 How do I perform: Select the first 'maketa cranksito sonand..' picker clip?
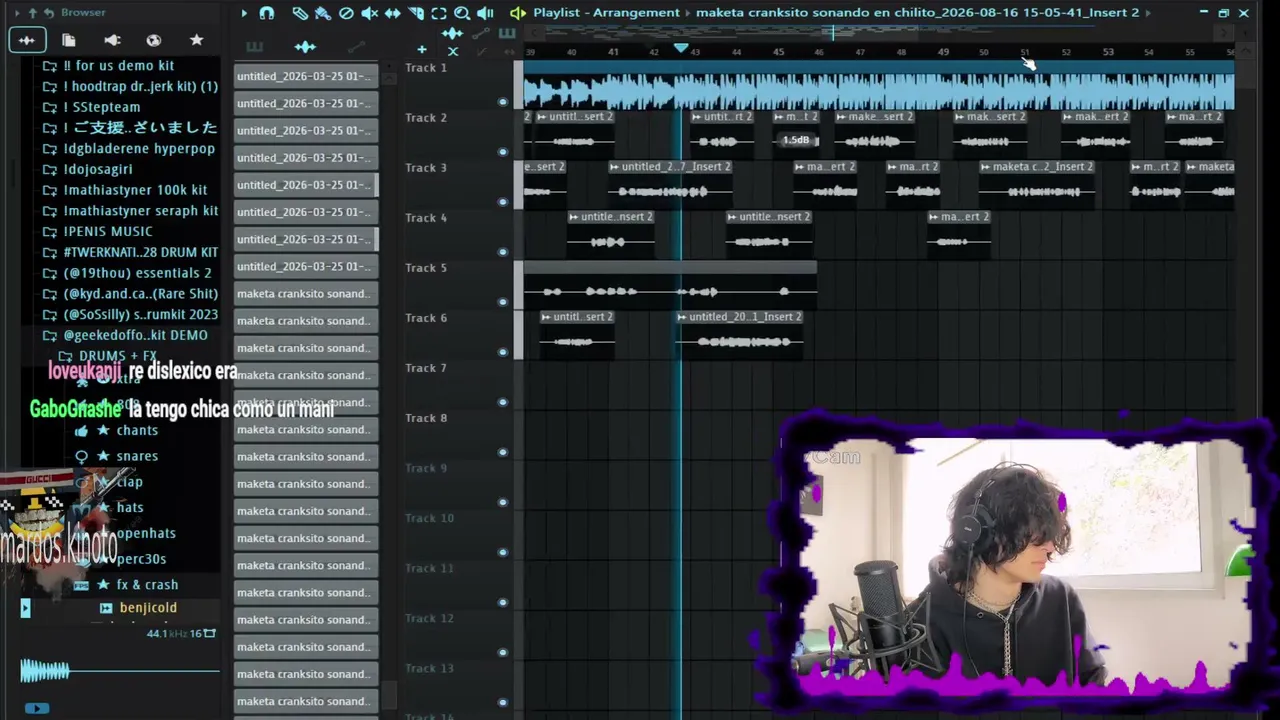(x=306, y=294)
